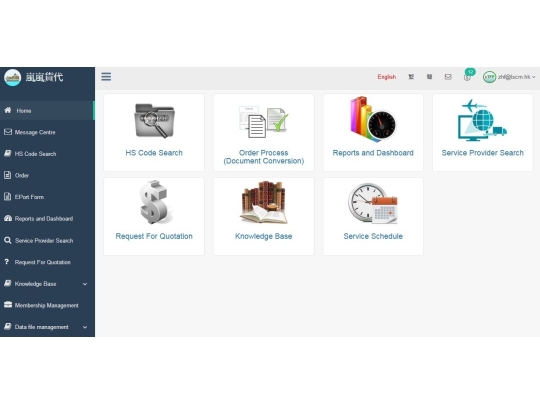The height and width of the screenshot is (405, 540).
Task: Open the user account dropdown zhl@tscm.hk
Action: (x=509, y=77)
